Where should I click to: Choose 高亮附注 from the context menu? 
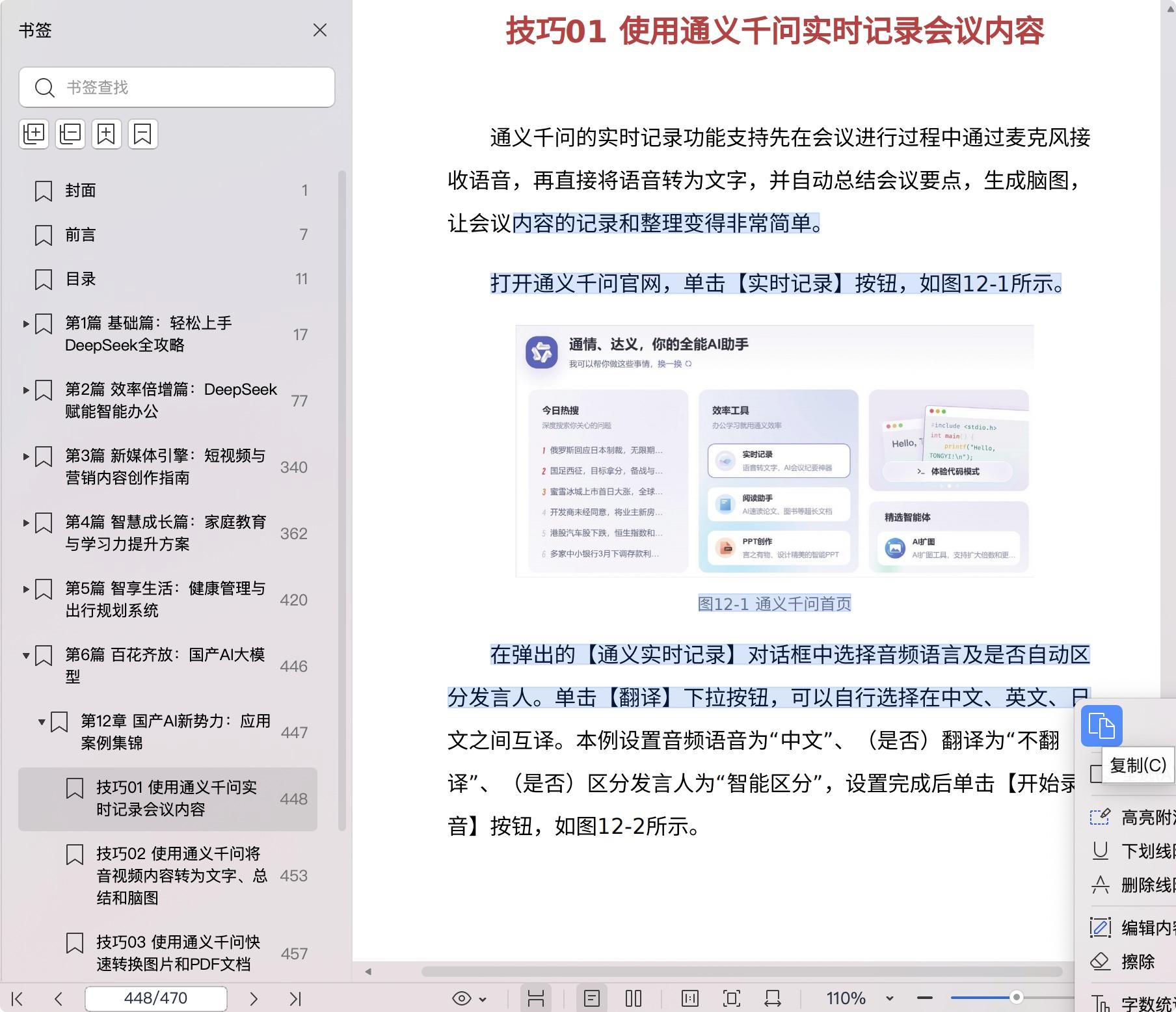(1133, 817)
